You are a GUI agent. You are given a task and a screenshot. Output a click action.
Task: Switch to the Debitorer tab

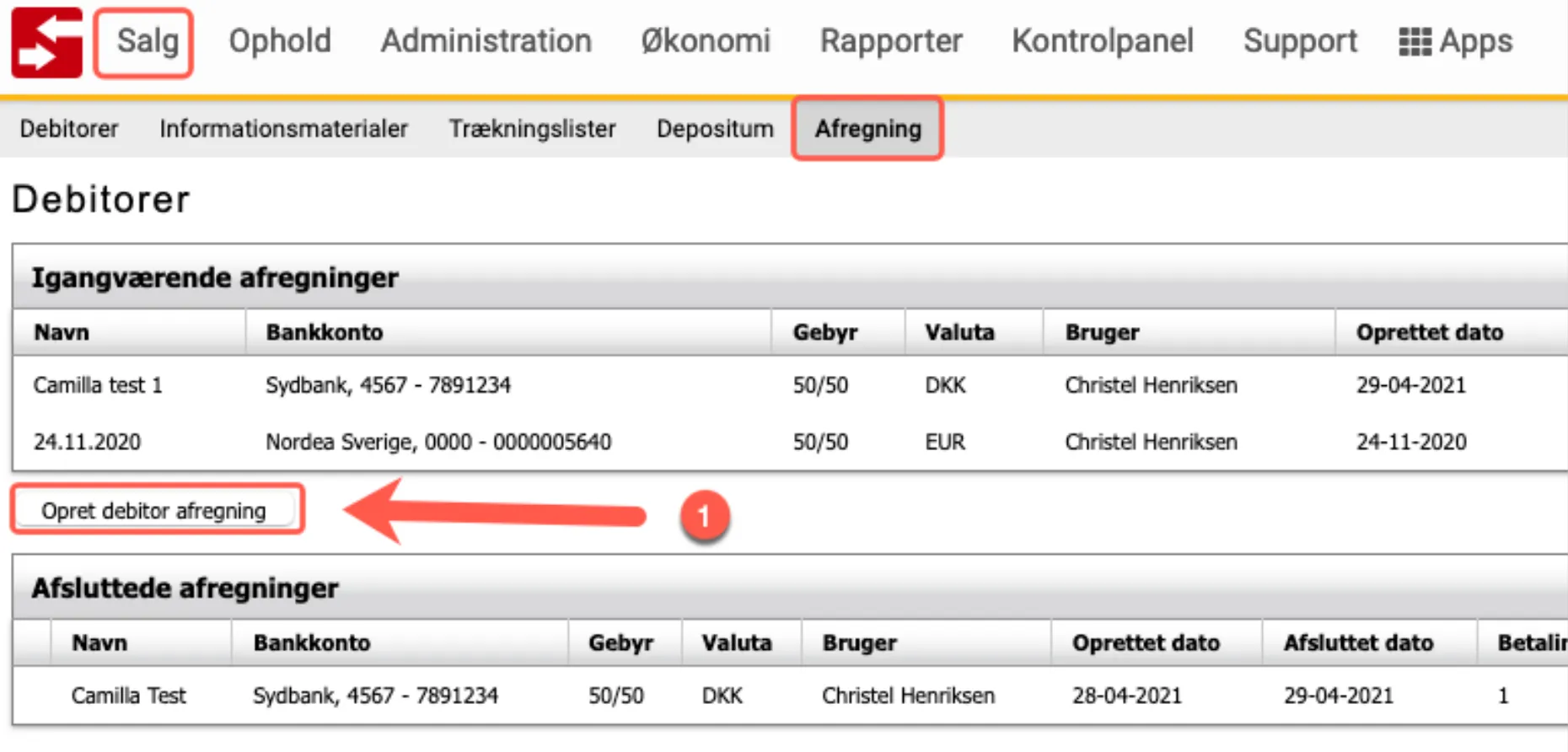click(69, 128)
